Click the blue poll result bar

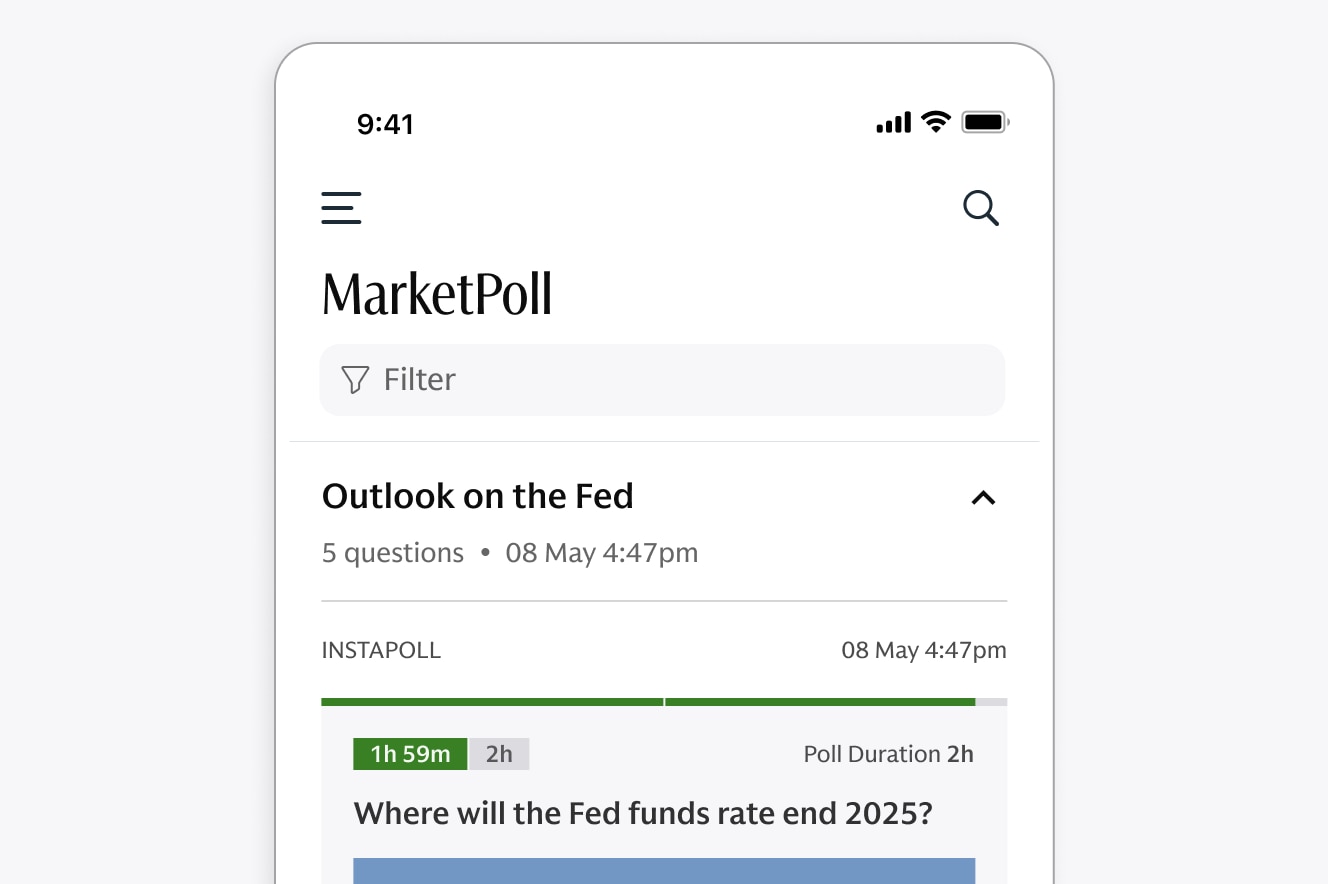[x=664, y=870]
